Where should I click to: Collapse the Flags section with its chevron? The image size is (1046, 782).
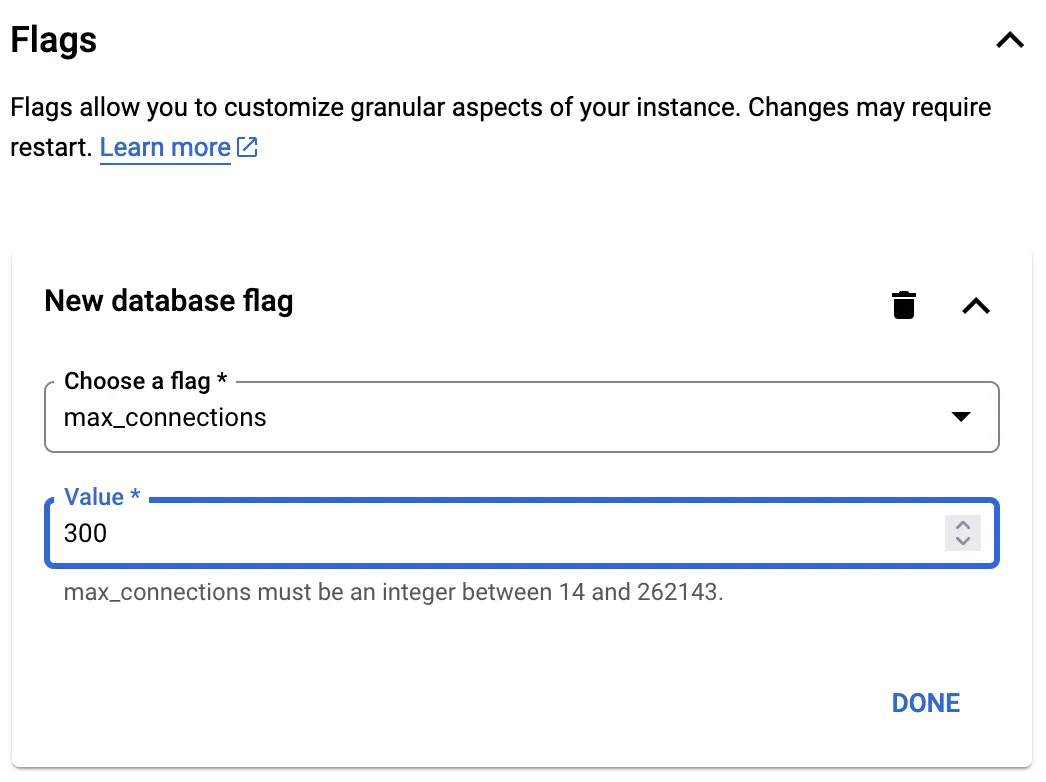coord(1010,41)
